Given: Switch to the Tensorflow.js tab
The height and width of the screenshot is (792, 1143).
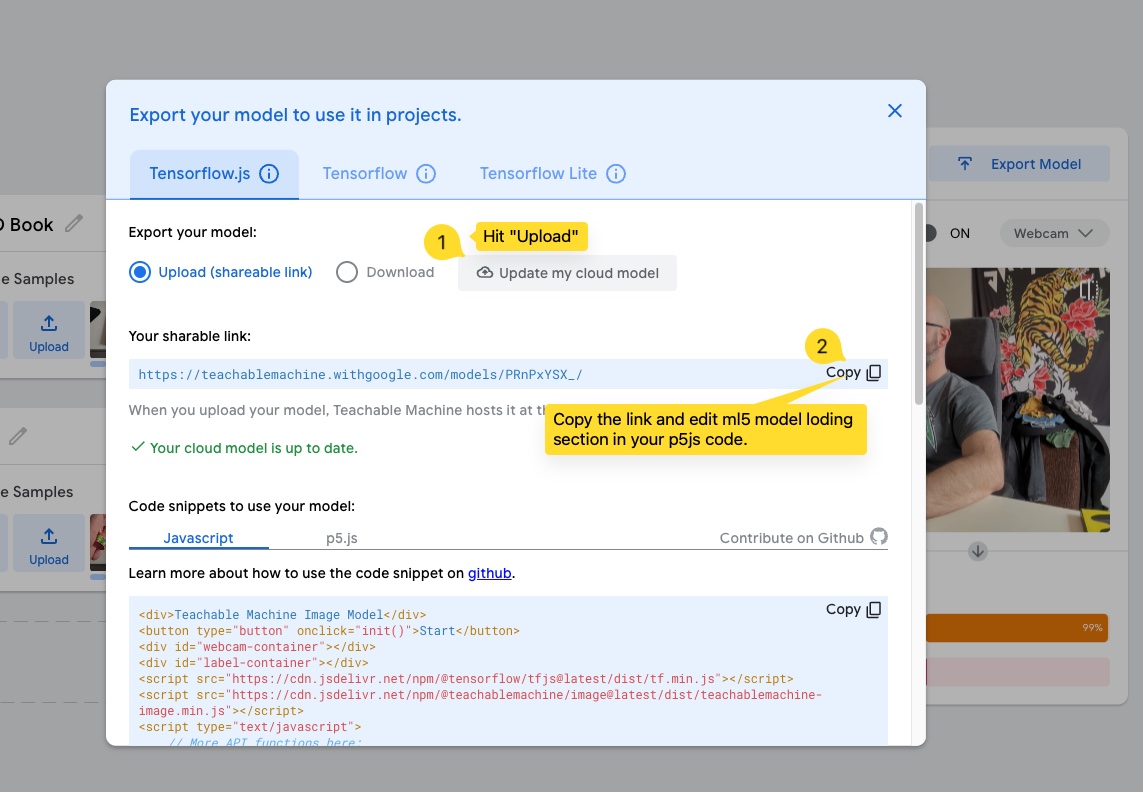Looking at the screenshot, I should [x=214, y=174].
